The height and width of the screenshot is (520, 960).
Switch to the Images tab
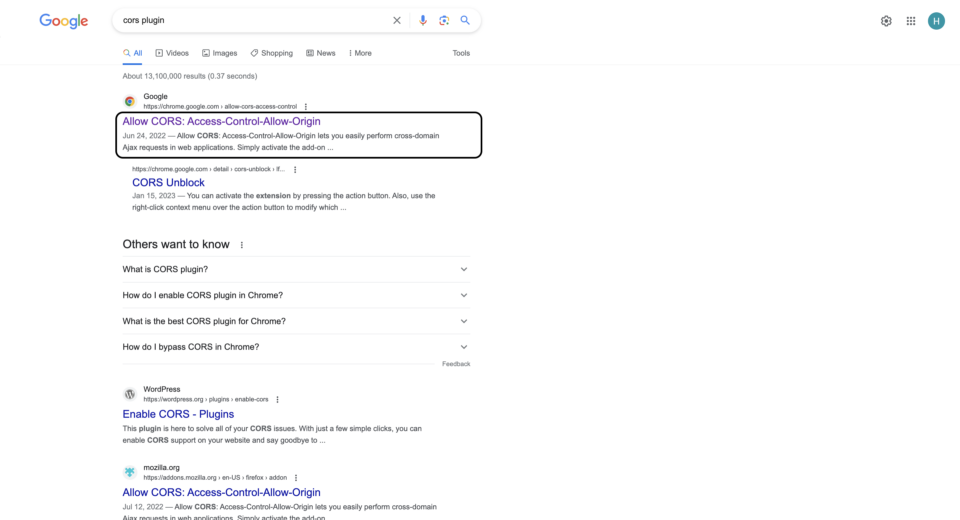click(220, 53)
